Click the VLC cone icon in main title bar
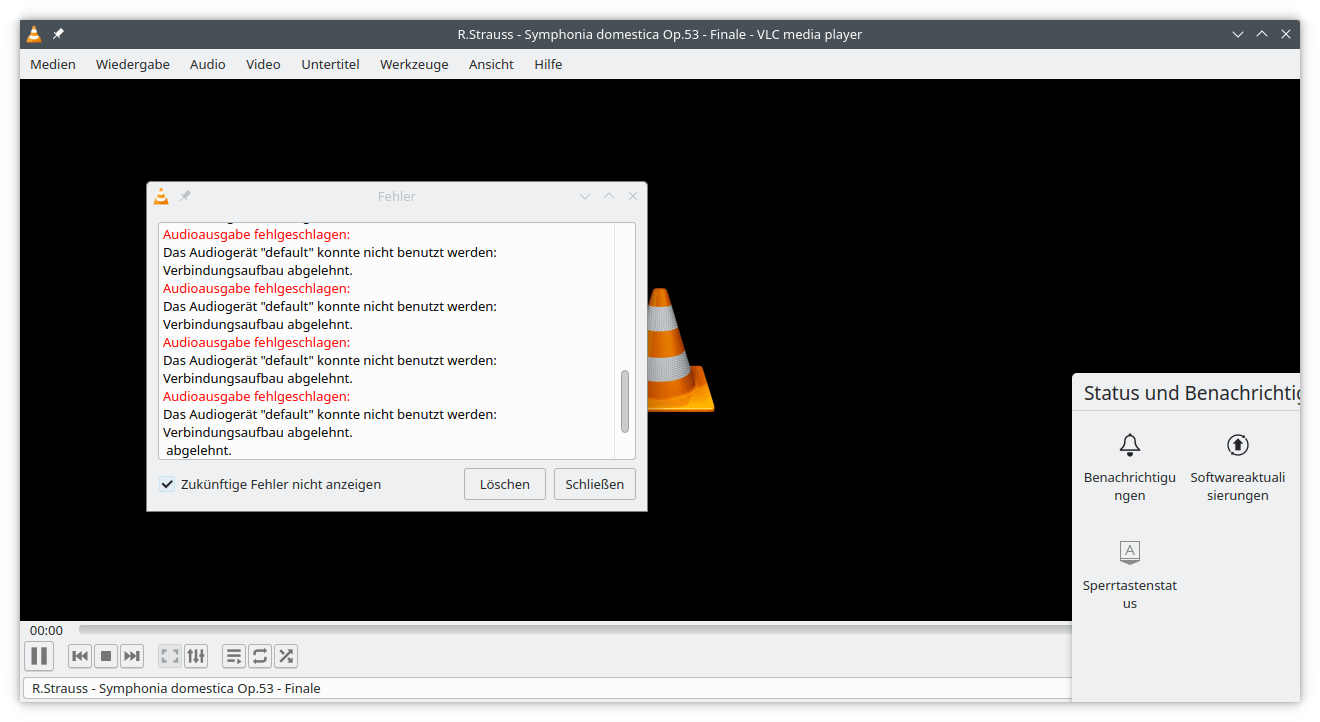The image size is (1320, 722). [x=34, y=34]
